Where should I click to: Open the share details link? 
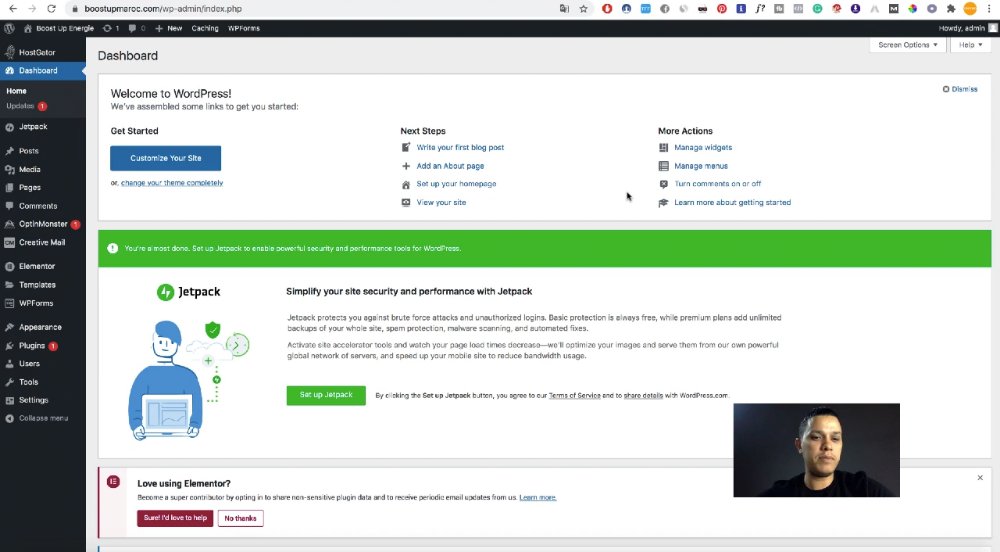pos(643,395)
